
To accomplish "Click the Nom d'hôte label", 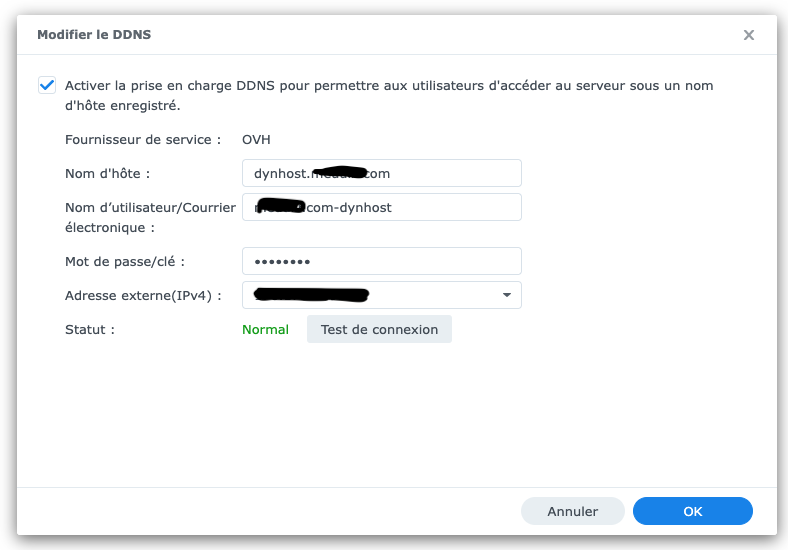I will pos(107,173).
